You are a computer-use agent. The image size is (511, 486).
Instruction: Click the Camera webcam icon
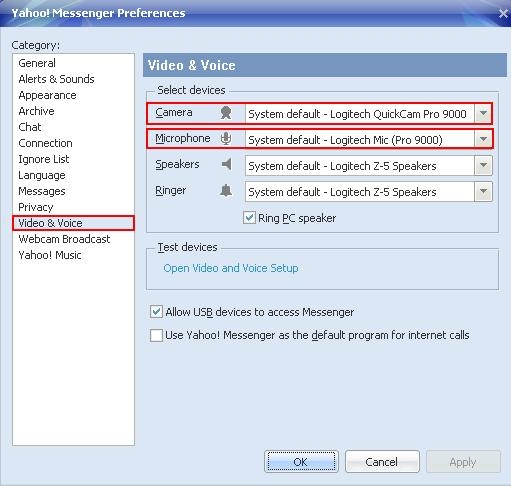pyautogui.click(x=226, y=112)
